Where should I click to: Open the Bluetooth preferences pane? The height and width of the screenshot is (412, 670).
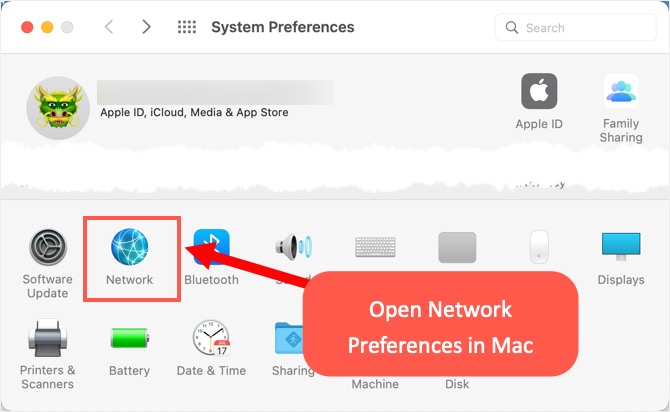coord(212,257)
